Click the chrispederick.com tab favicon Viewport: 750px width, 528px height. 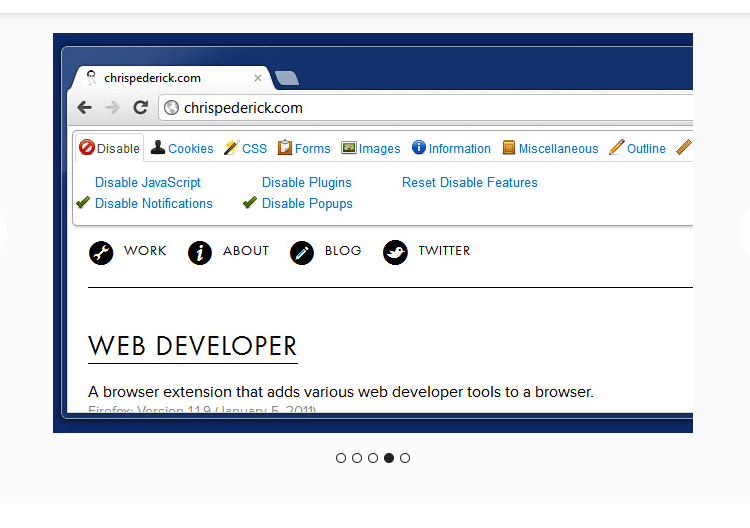91,77
